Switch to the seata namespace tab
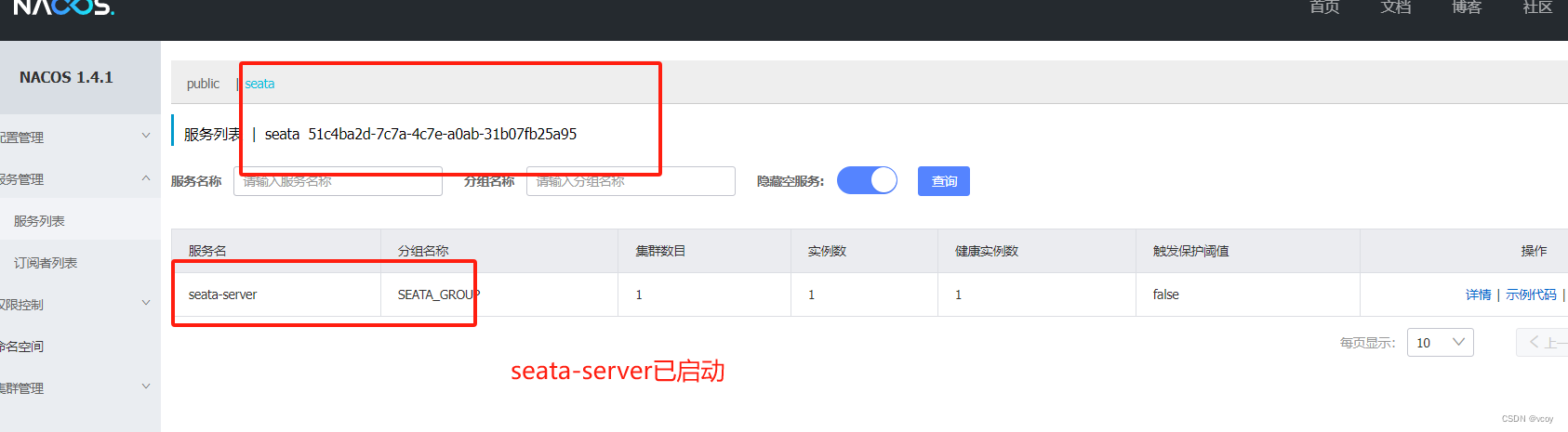The image size is (1568, 432). tap(259, 84)
